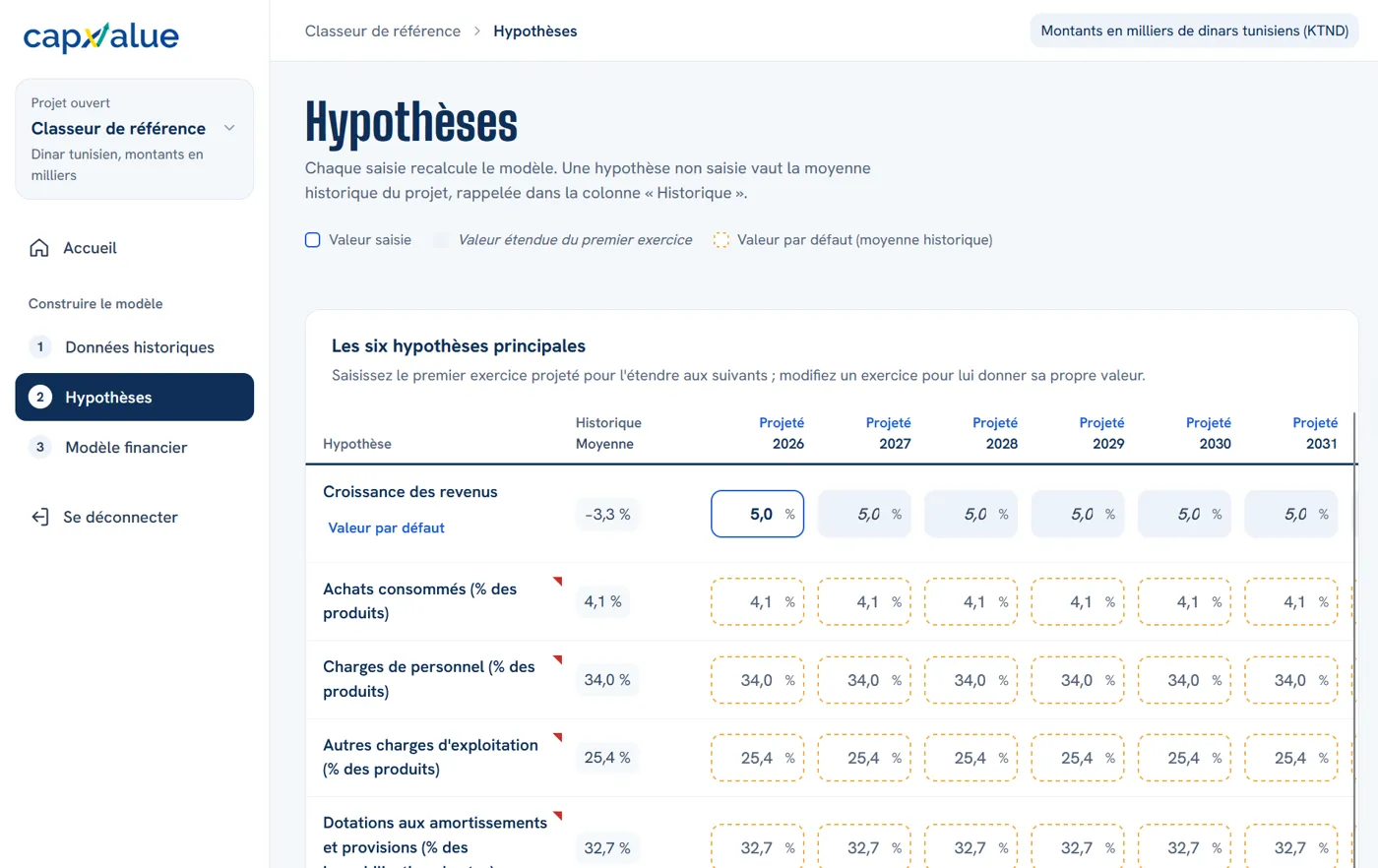This screenshot has height=868, width=1378.
Task: Edit Croissance des revenus 2031 field
Action: pyautogui.click(x=1291, y=514)
